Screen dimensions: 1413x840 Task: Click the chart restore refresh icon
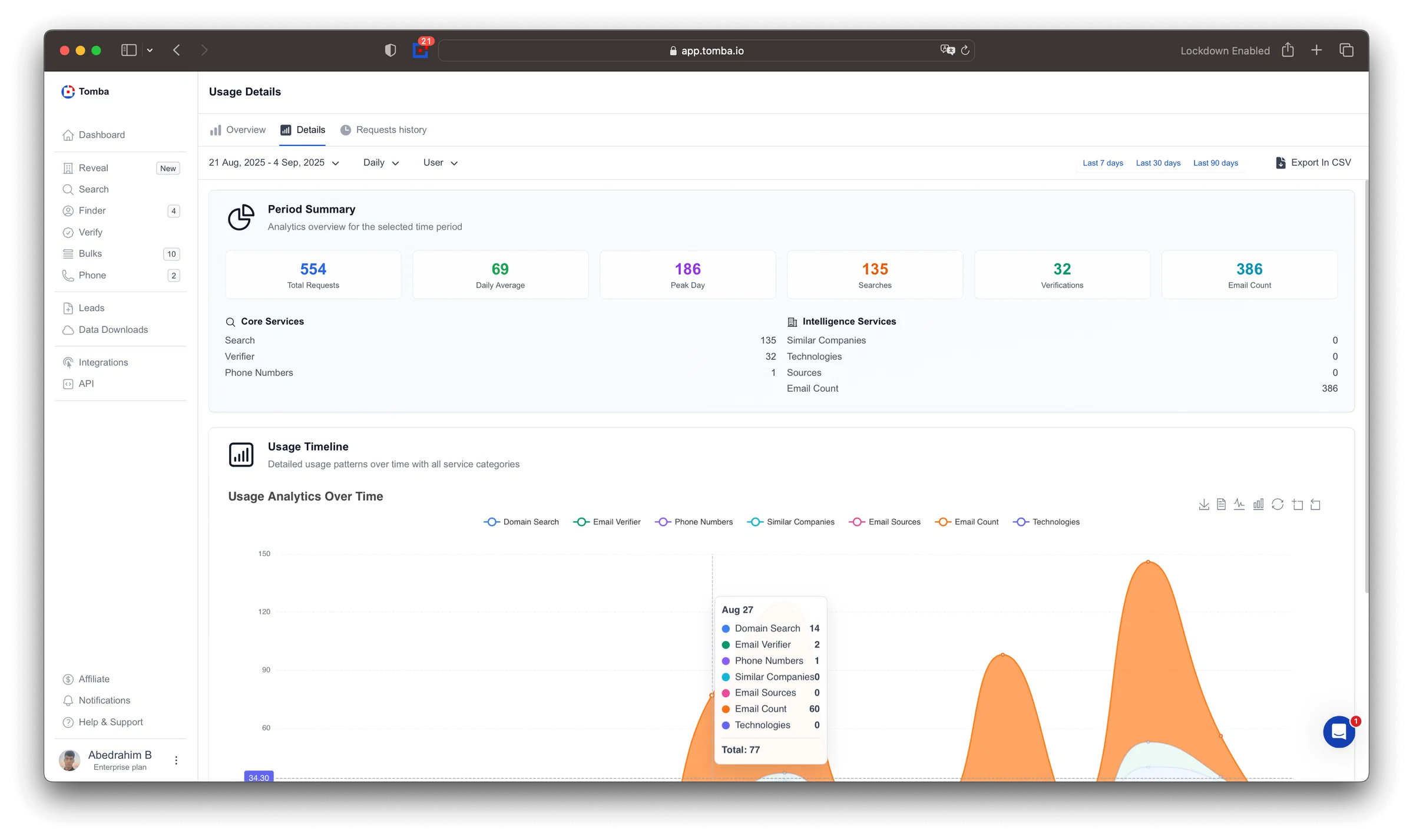(1278, 504)
